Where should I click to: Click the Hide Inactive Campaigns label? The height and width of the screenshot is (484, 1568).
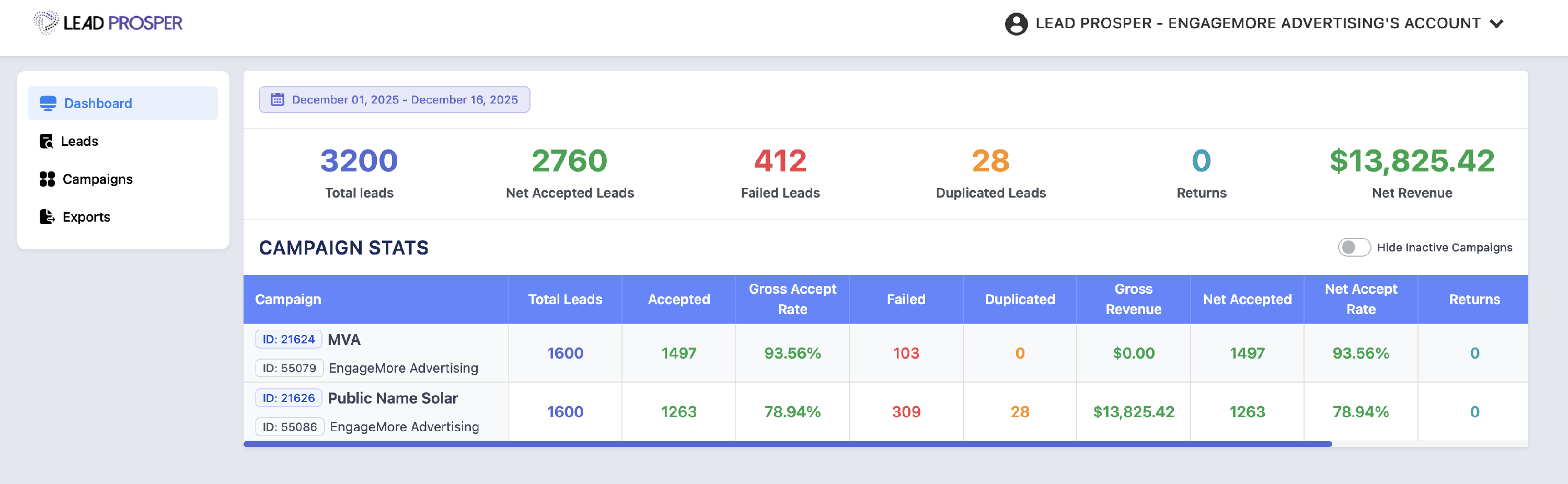point(1445,247)
